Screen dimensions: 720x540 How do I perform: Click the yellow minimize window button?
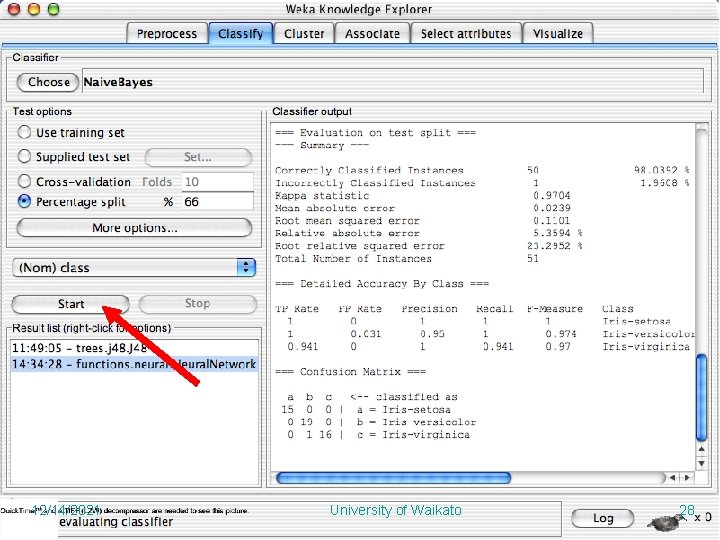[34, 9]
